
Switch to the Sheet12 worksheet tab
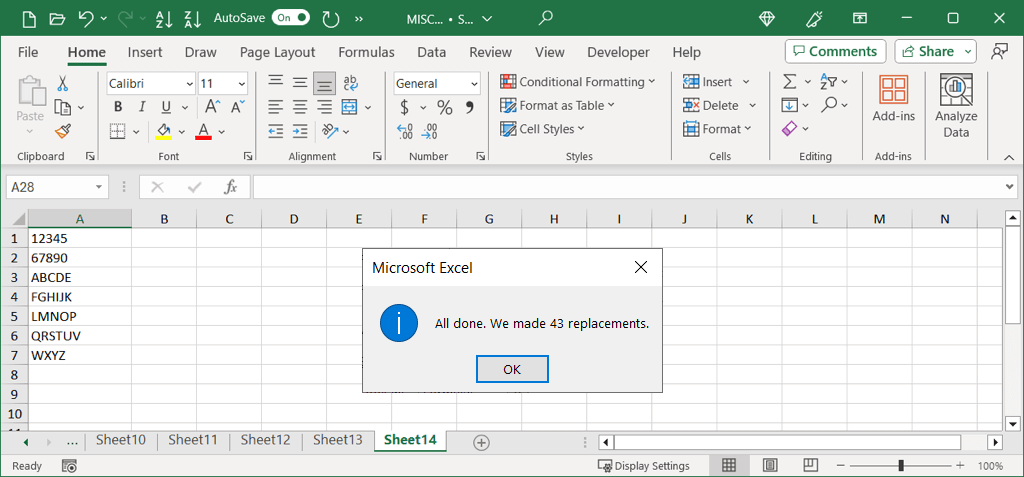(x=265, y=440)
